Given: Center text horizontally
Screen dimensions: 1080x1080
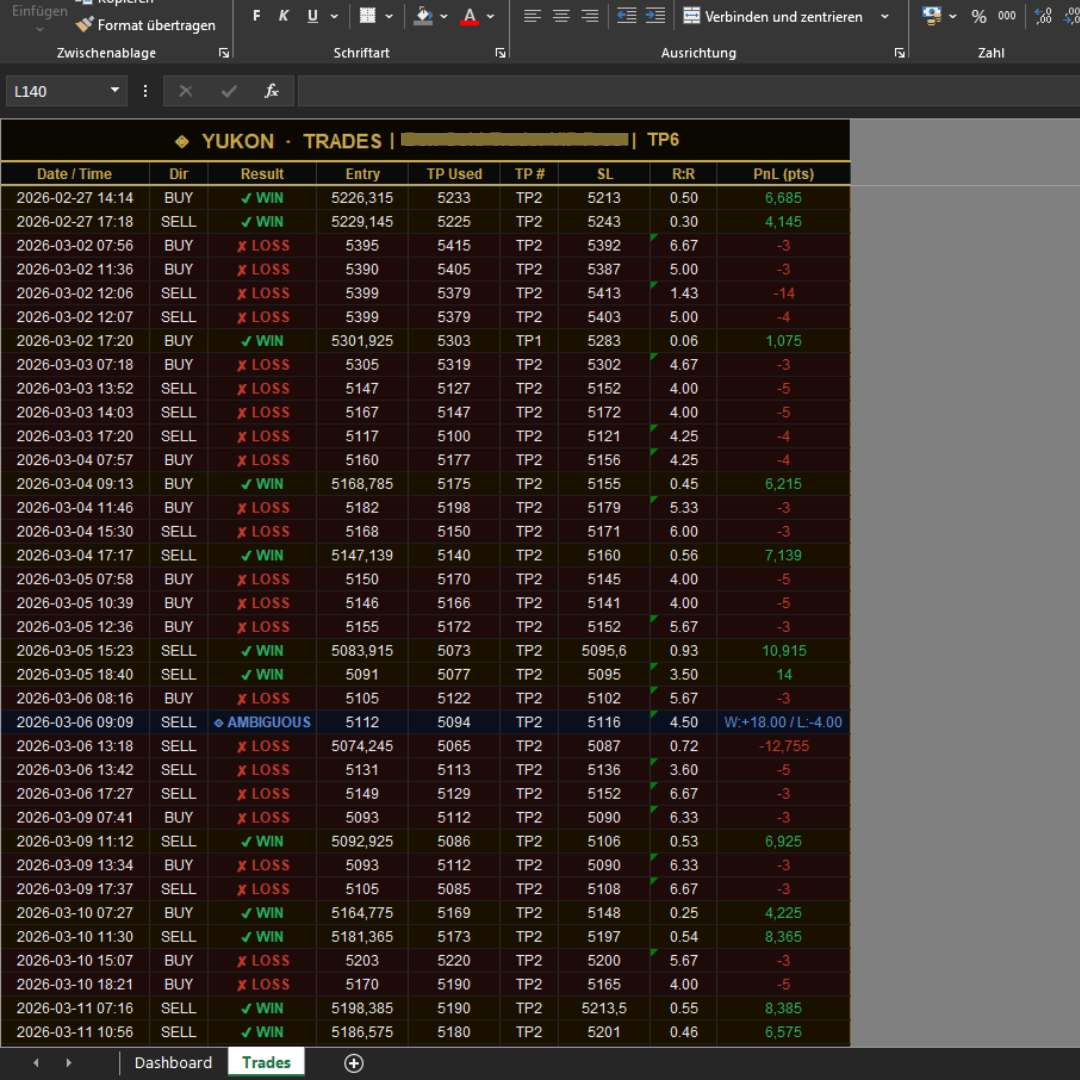Looking at the screenshot, I should pyautogui.click(x=561, y=16).
